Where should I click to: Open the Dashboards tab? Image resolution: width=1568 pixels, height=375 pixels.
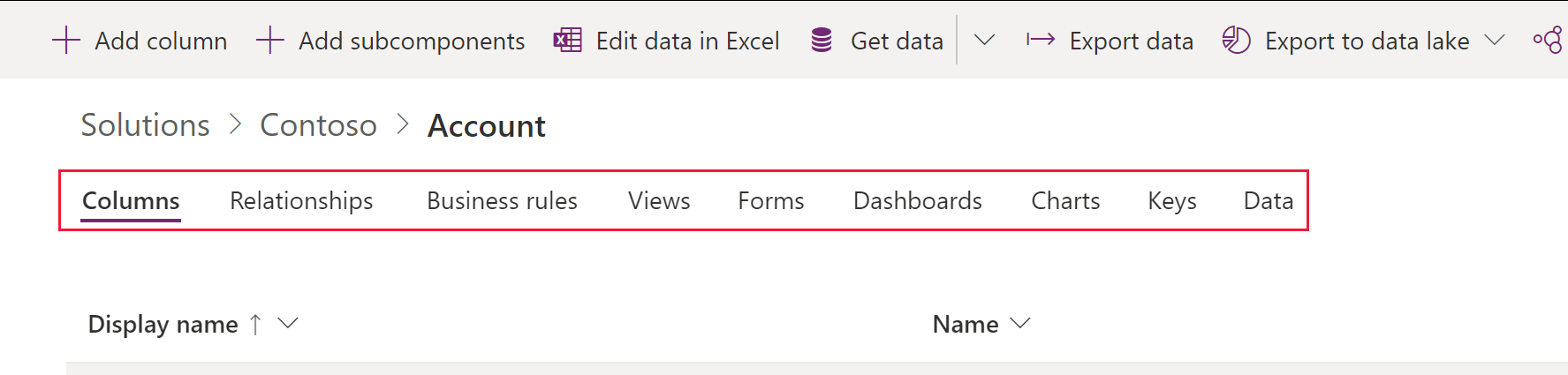[918, 201]
